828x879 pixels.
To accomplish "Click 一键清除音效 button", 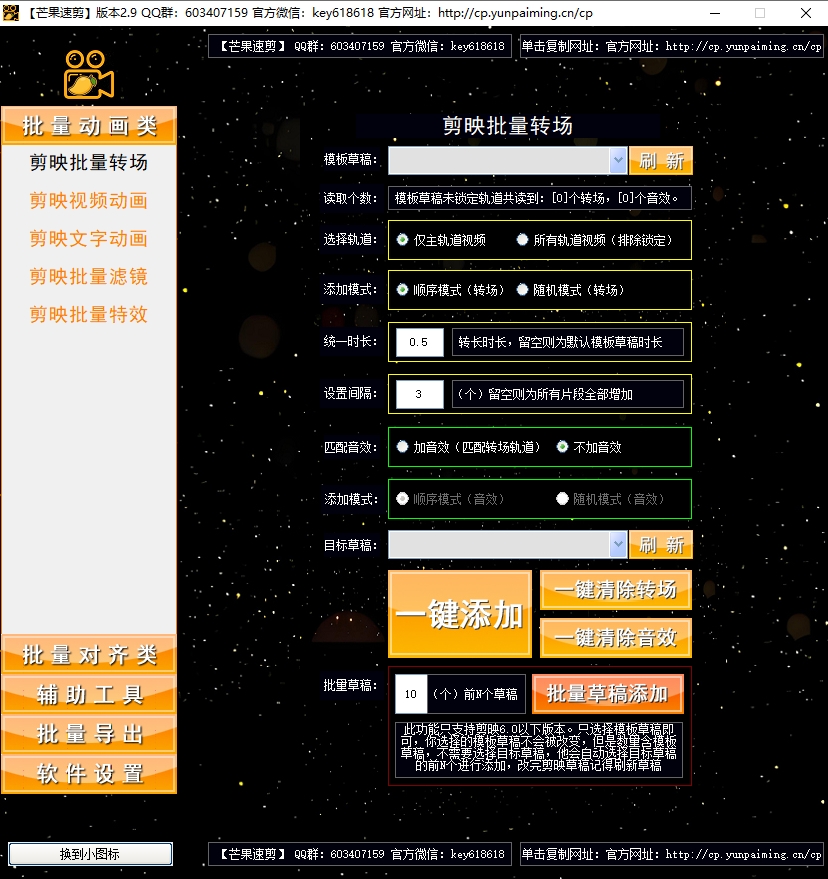I will pos(616,637).
